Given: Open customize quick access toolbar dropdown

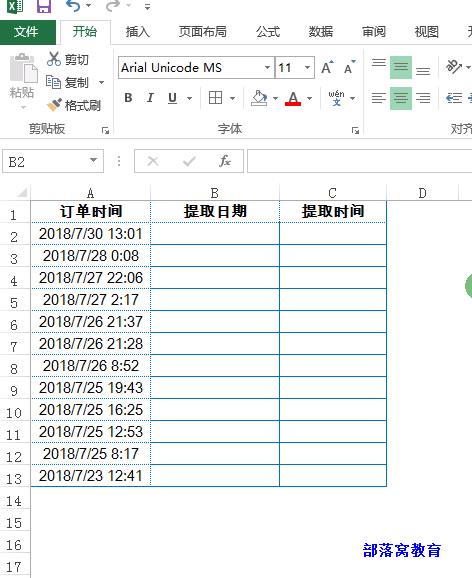Looking at the screenshot, I should point(148,7).
